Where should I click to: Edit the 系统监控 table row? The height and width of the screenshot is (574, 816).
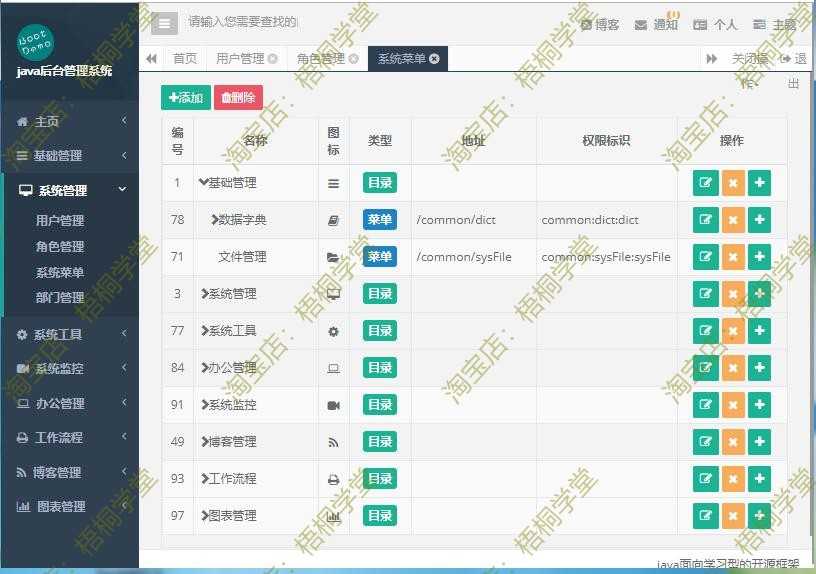[x=705, y=404]
